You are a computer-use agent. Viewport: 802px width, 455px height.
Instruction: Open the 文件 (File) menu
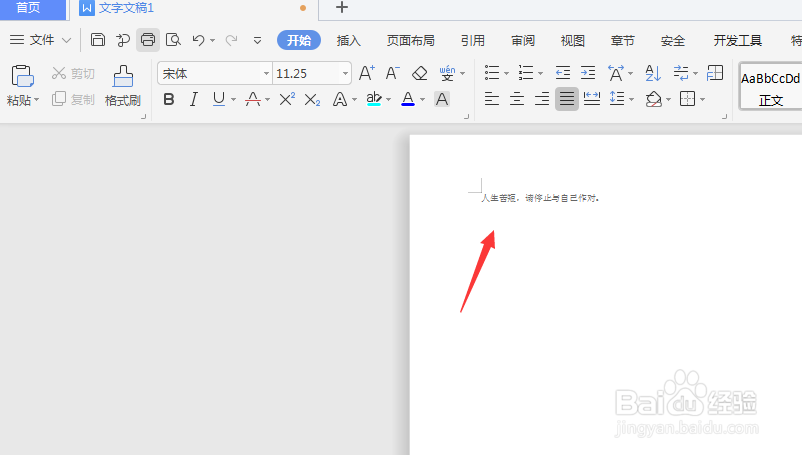click(x=40, y=40)
